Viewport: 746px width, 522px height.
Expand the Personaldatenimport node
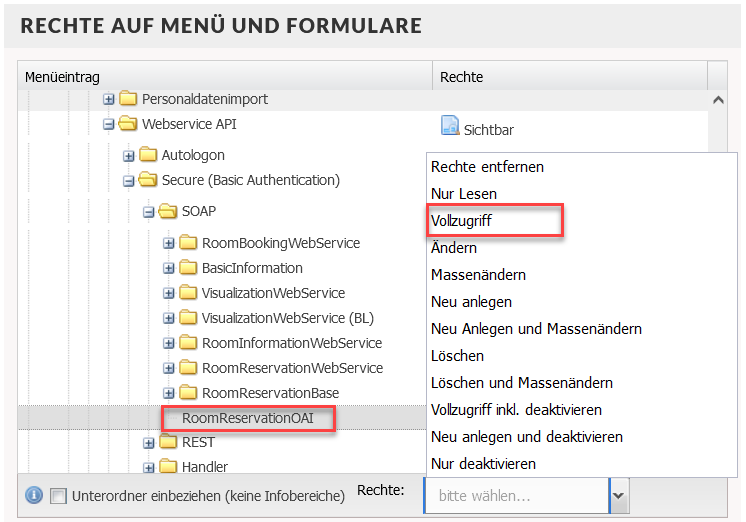tap(108, 99)
